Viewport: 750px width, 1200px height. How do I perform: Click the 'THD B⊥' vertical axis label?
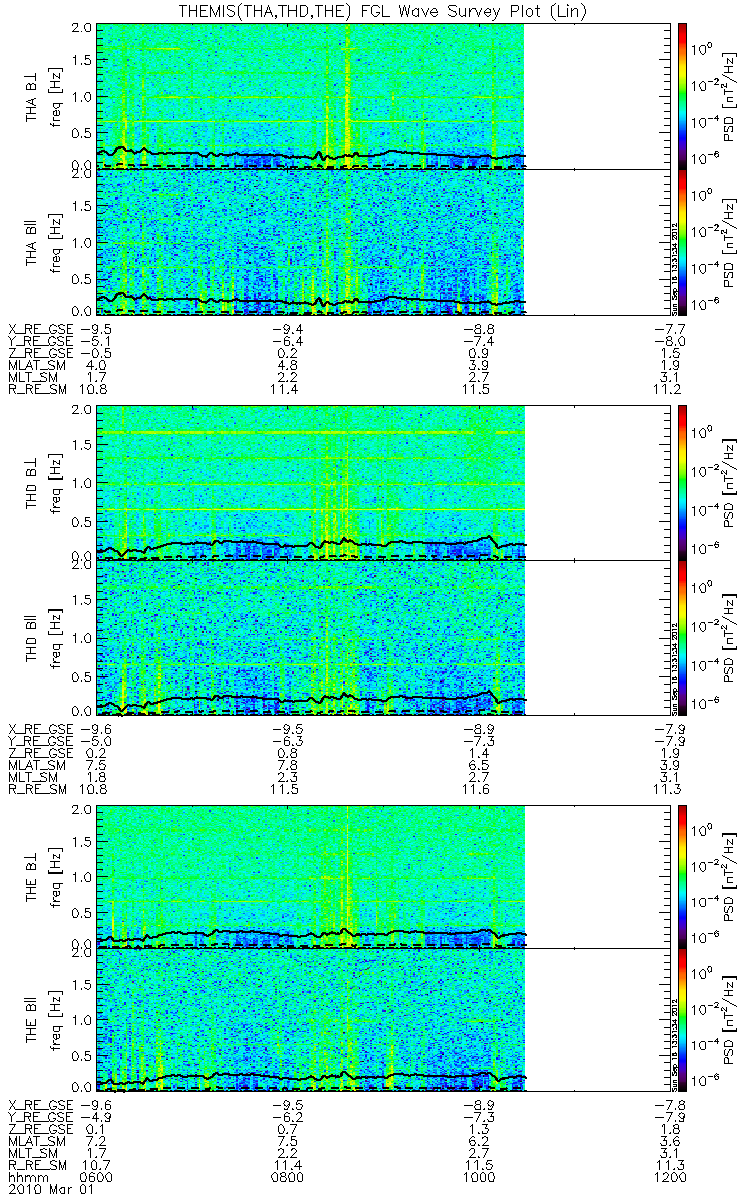click(32, 483)
